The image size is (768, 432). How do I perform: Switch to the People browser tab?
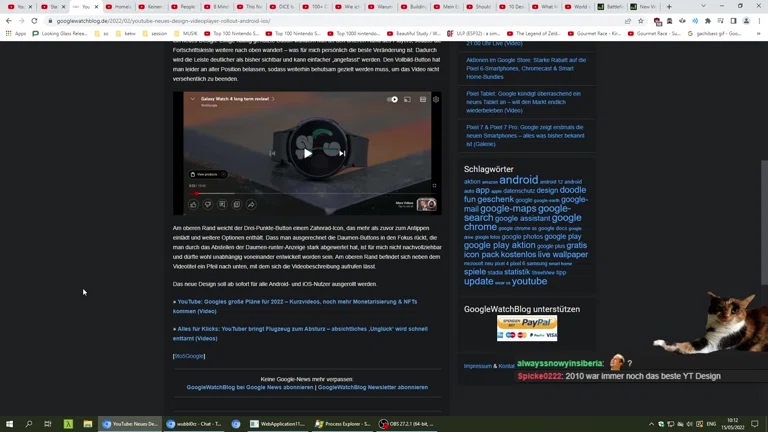[184, 7]
